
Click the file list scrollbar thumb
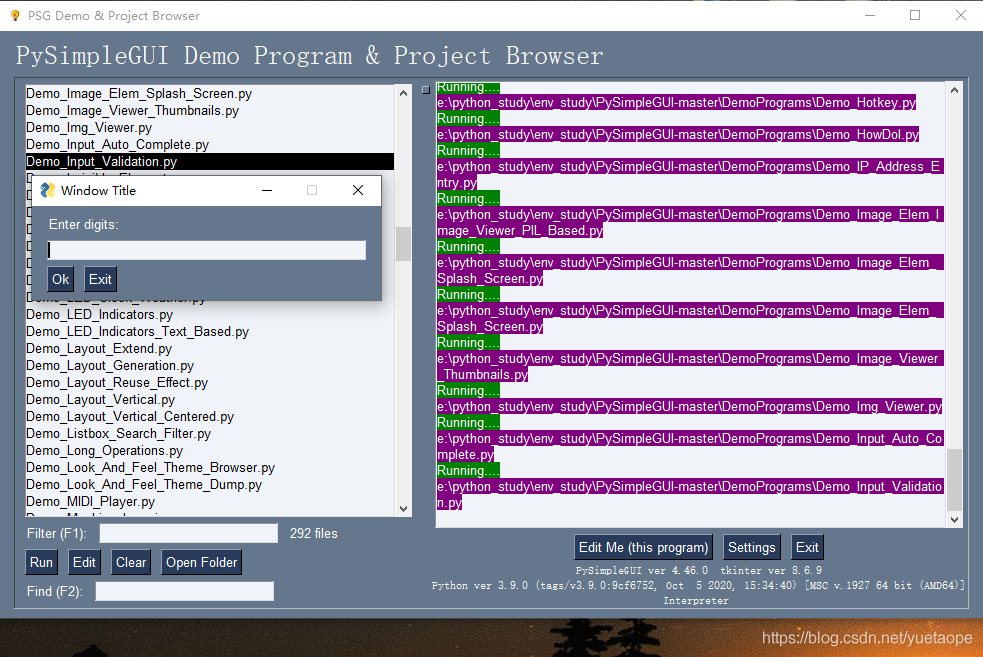point(404,244)
